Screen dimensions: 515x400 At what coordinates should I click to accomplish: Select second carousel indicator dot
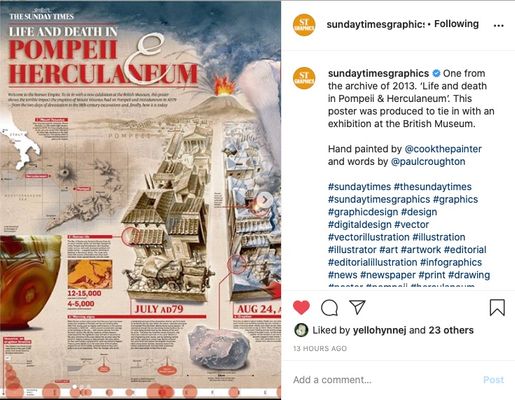(82, 387)
